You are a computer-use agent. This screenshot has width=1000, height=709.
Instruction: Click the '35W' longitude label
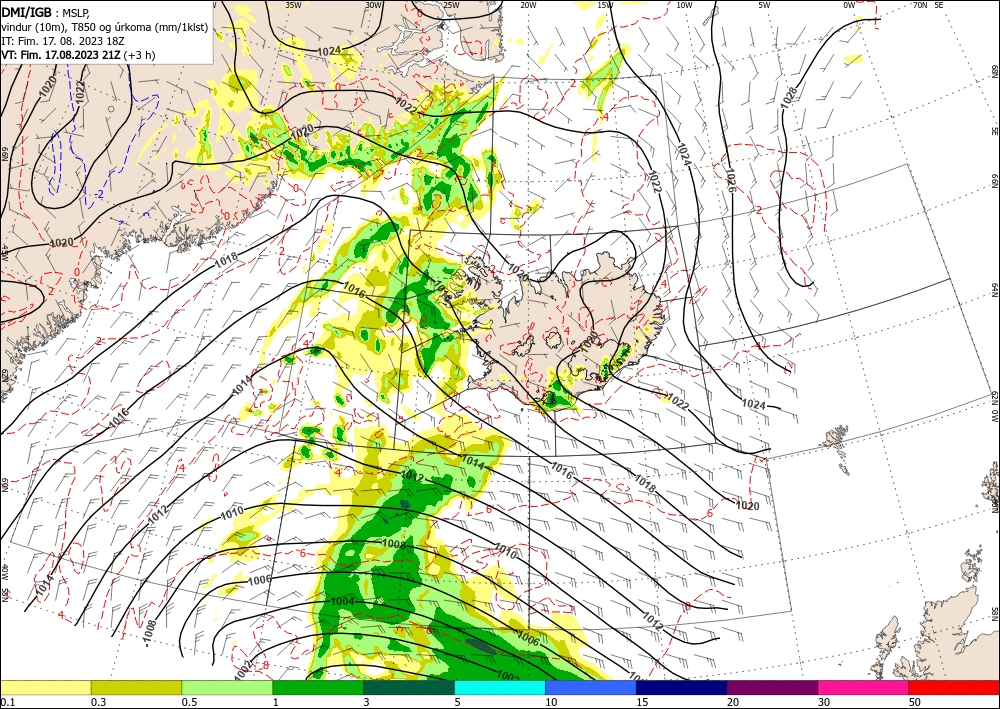(x=293, y=5)
